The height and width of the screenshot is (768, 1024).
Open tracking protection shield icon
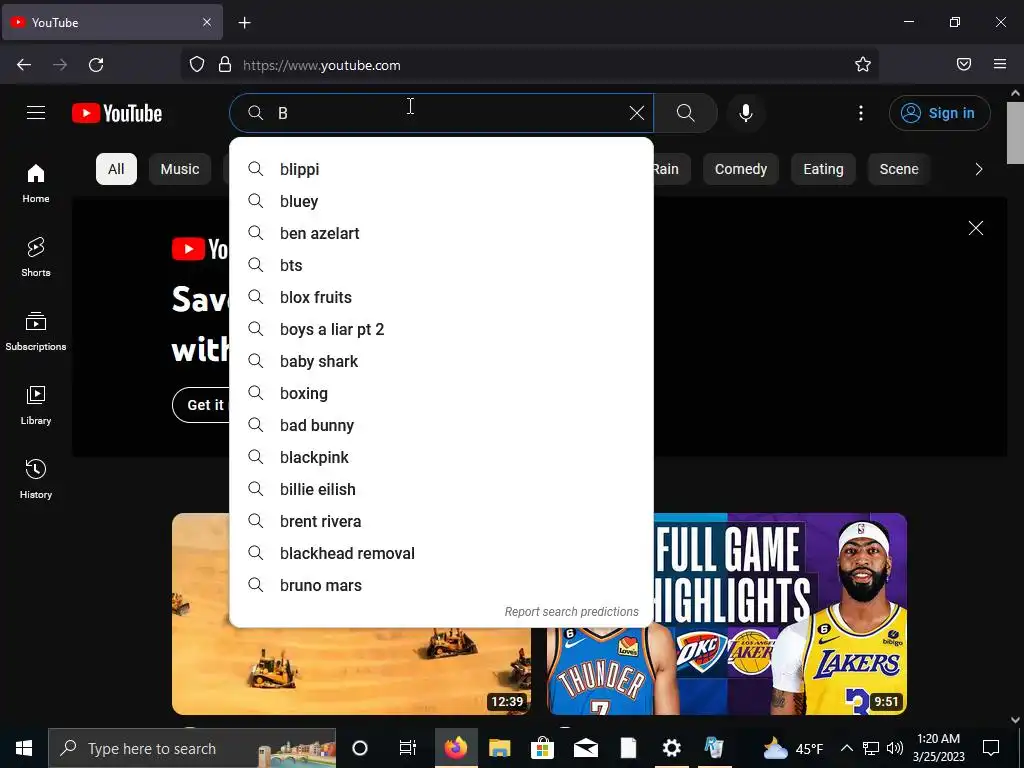coord(197,65)
